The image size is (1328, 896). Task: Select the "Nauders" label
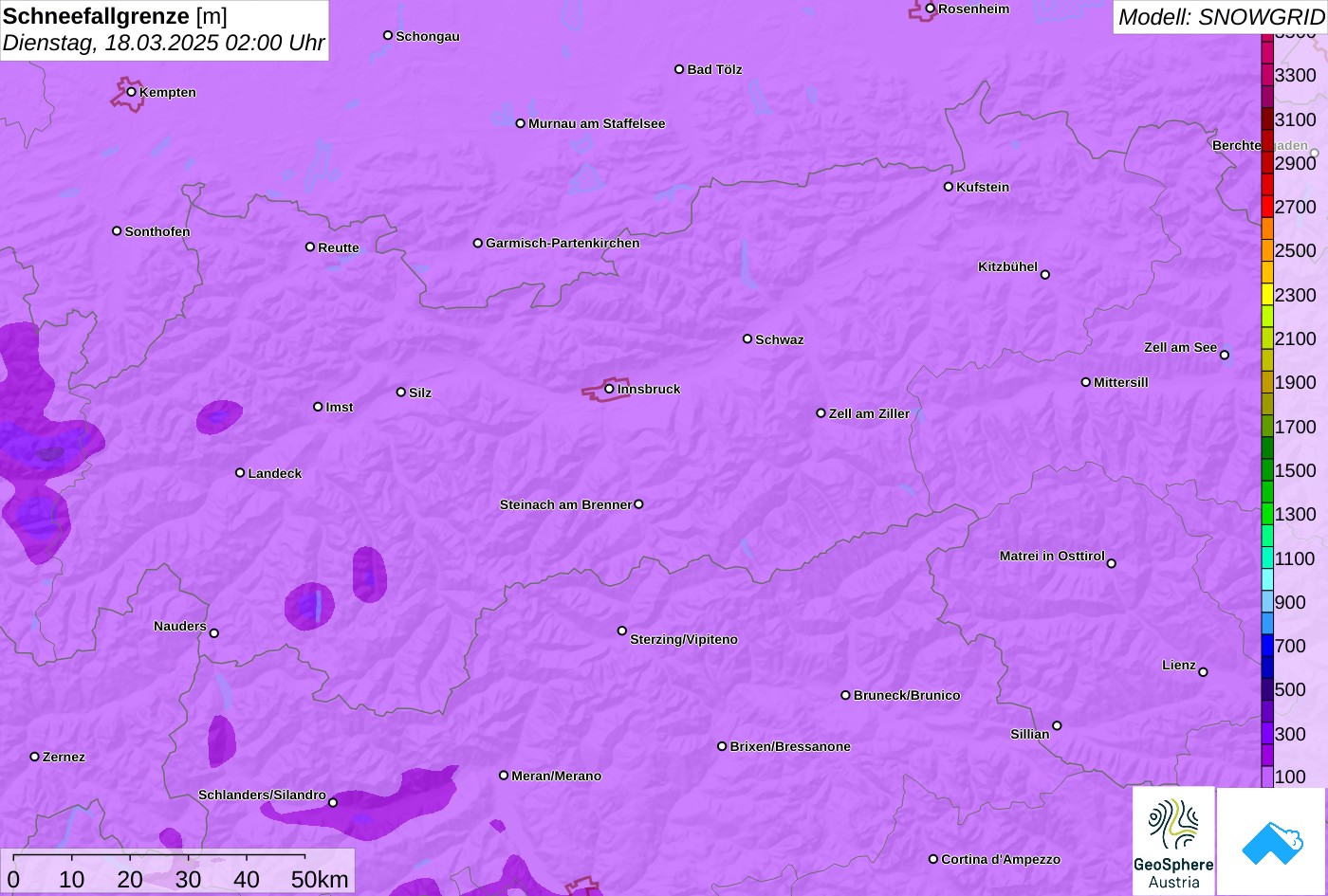click(x=180, y=626)
